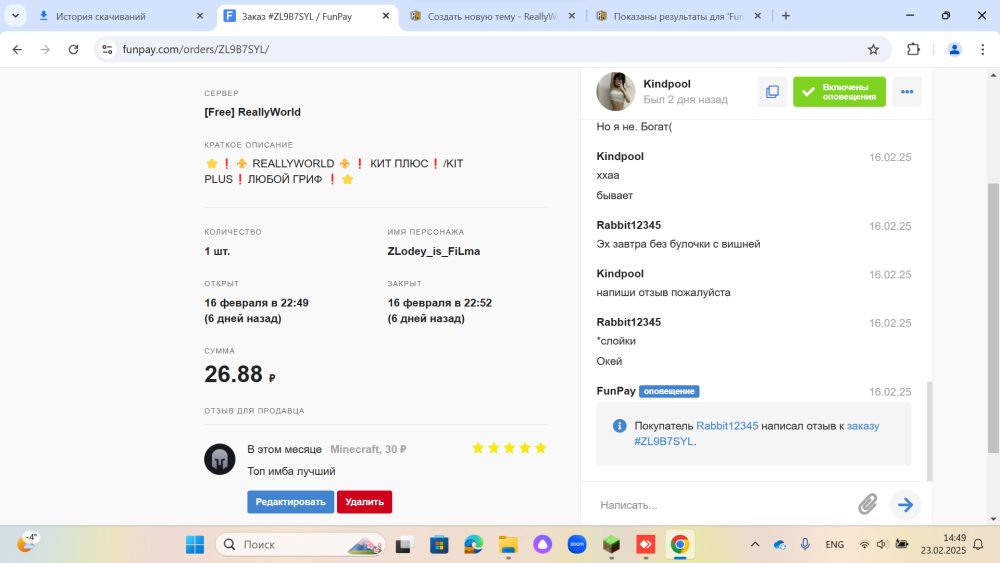
Task: Open Minecraft launcher from taskbar
Action: [612, 545]
